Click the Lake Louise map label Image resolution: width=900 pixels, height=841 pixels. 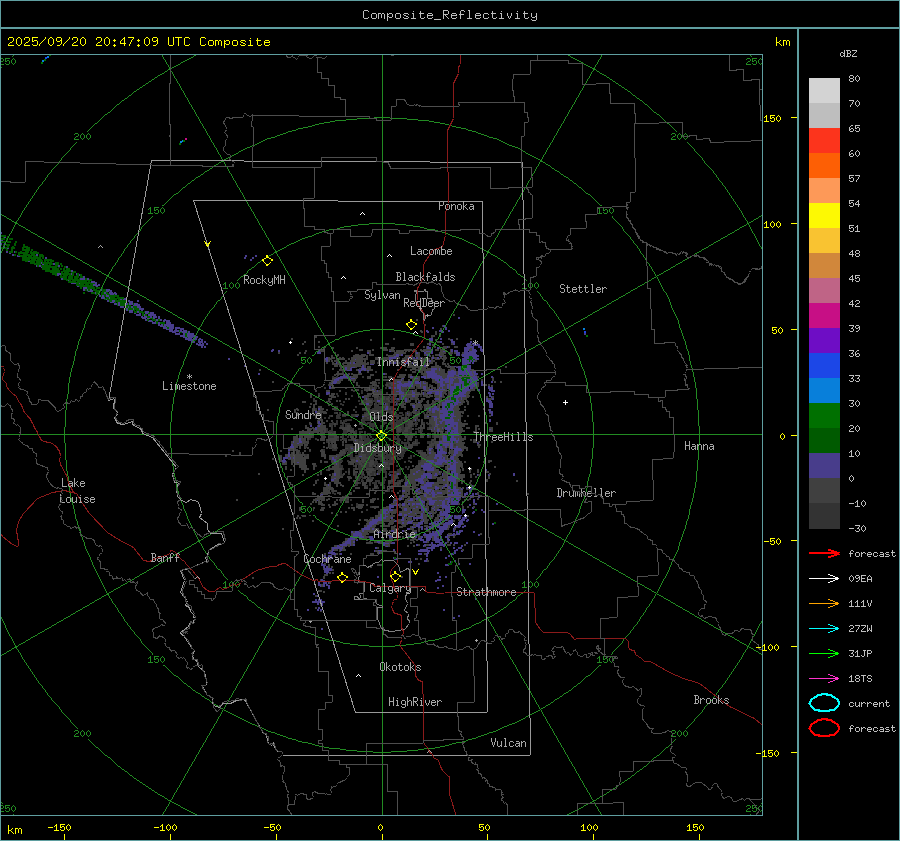coord(77,491)
